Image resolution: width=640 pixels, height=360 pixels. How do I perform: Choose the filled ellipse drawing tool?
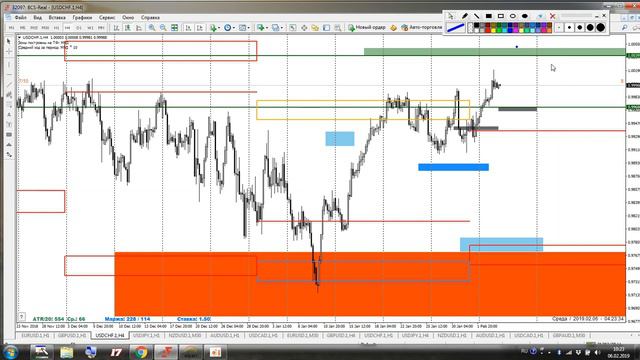tap(525, 16)
